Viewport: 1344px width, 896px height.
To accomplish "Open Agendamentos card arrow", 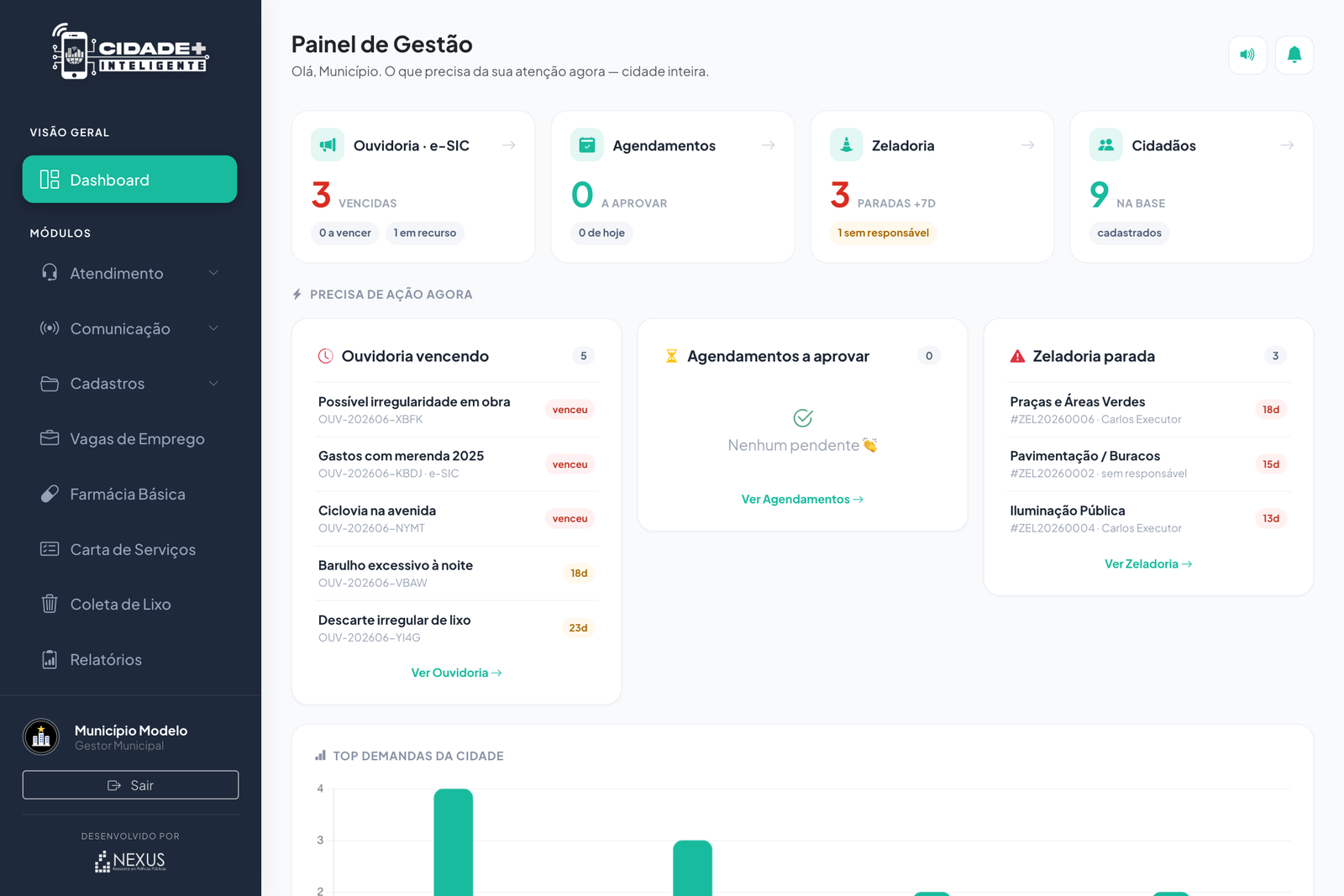I will pos(768,145).
